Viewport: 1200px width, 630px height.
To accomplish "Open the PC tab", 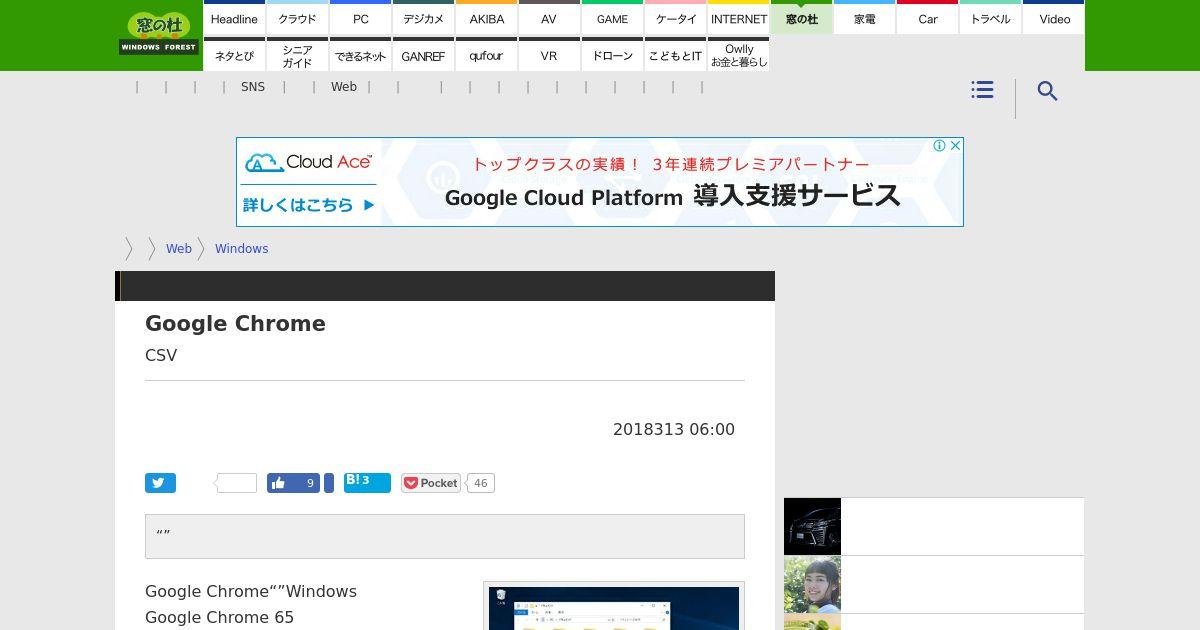I will point(360,18).
